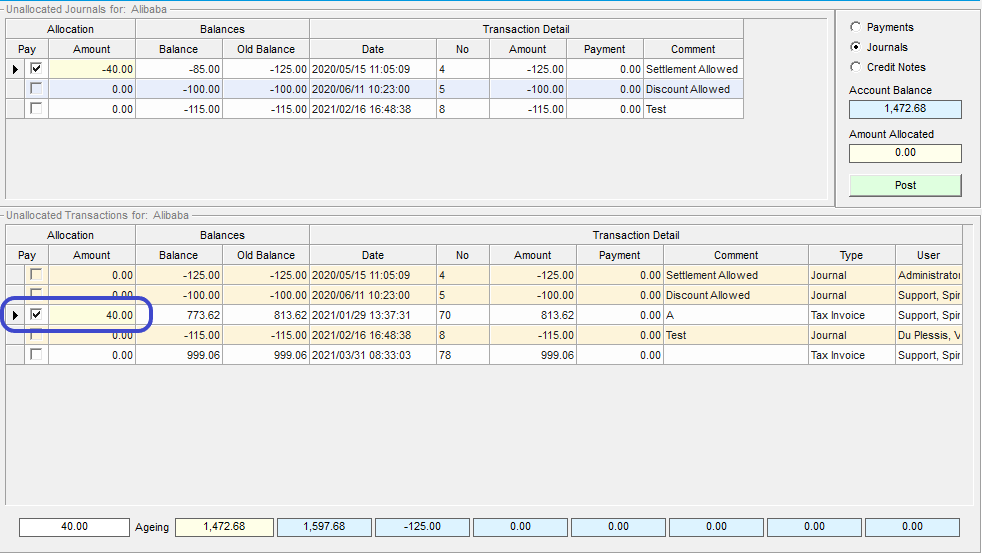Click the Payment header in journals grid
The image size is (982, 553).
click(x=605, y=49)
